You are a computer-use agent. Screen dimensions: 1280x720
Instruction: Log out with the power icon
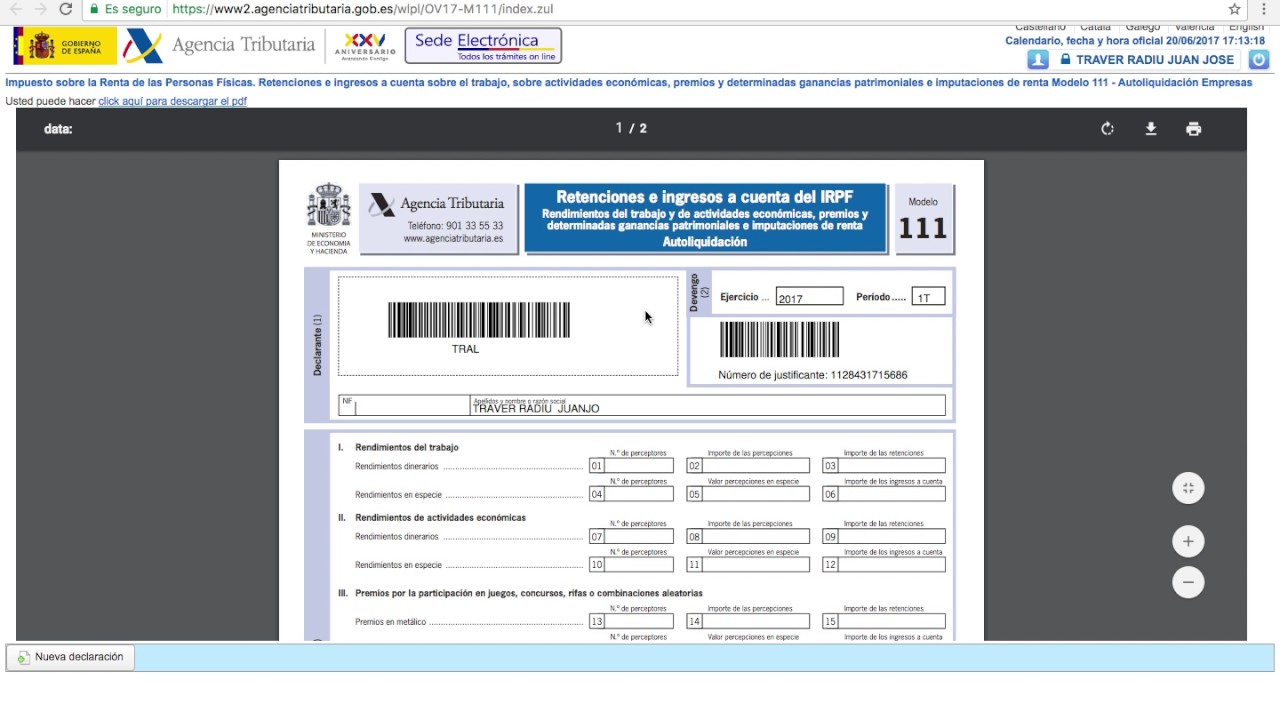(1259, 60)
